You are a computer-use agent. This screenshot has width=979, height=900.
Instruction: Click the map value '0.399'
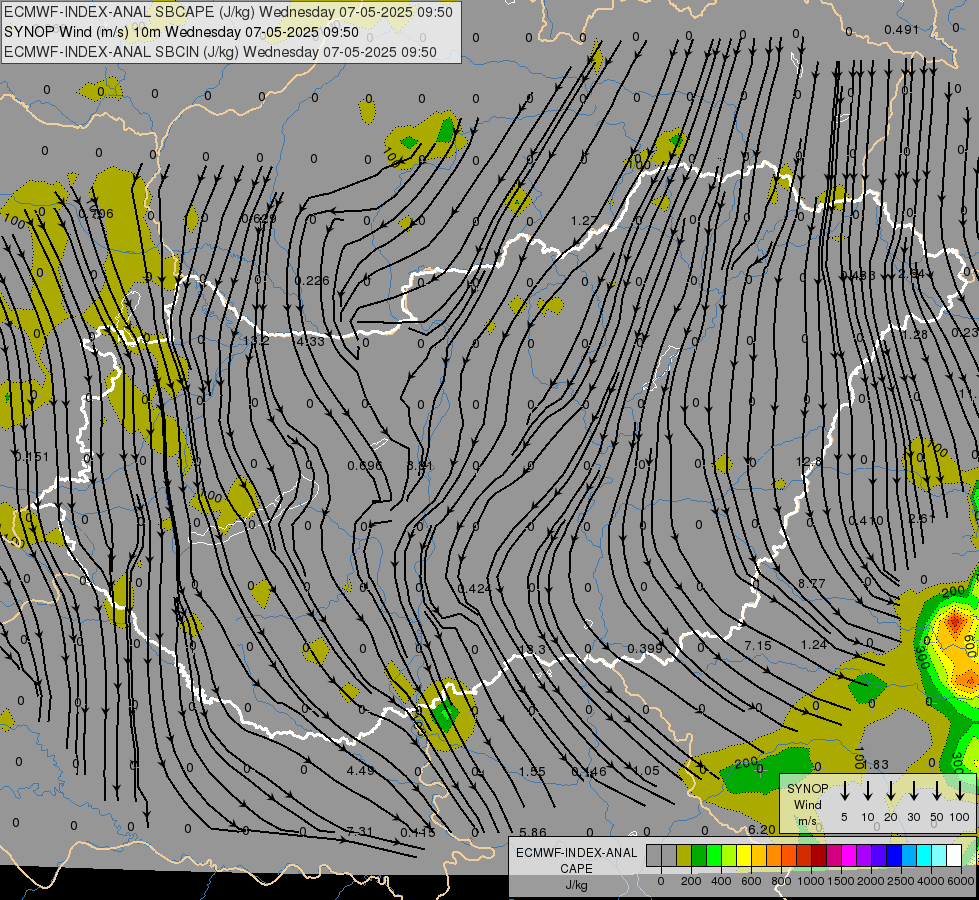[x=644, y=649]
